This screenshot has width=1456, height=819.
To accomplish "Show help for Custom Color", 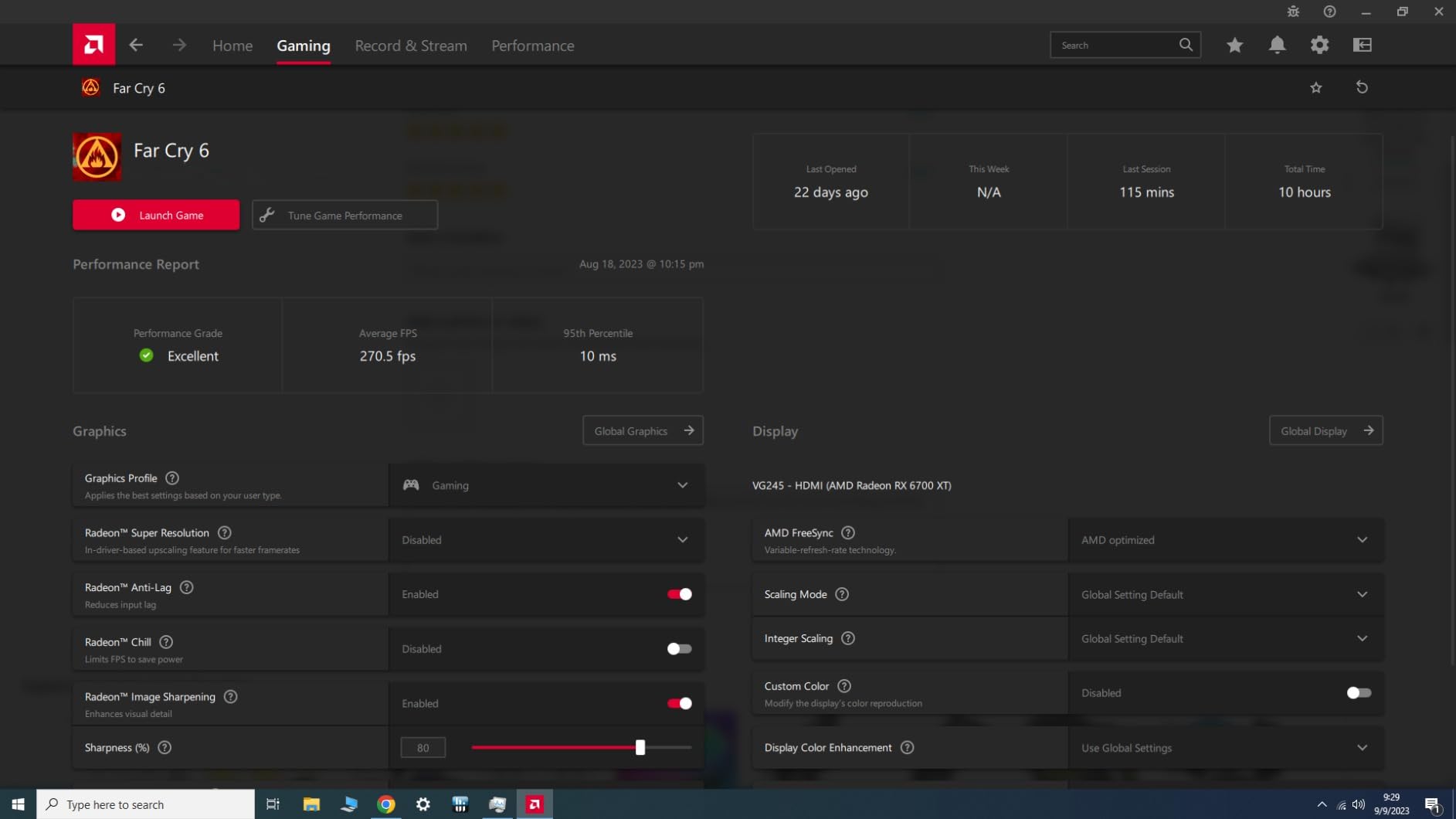I will (844, 685).
